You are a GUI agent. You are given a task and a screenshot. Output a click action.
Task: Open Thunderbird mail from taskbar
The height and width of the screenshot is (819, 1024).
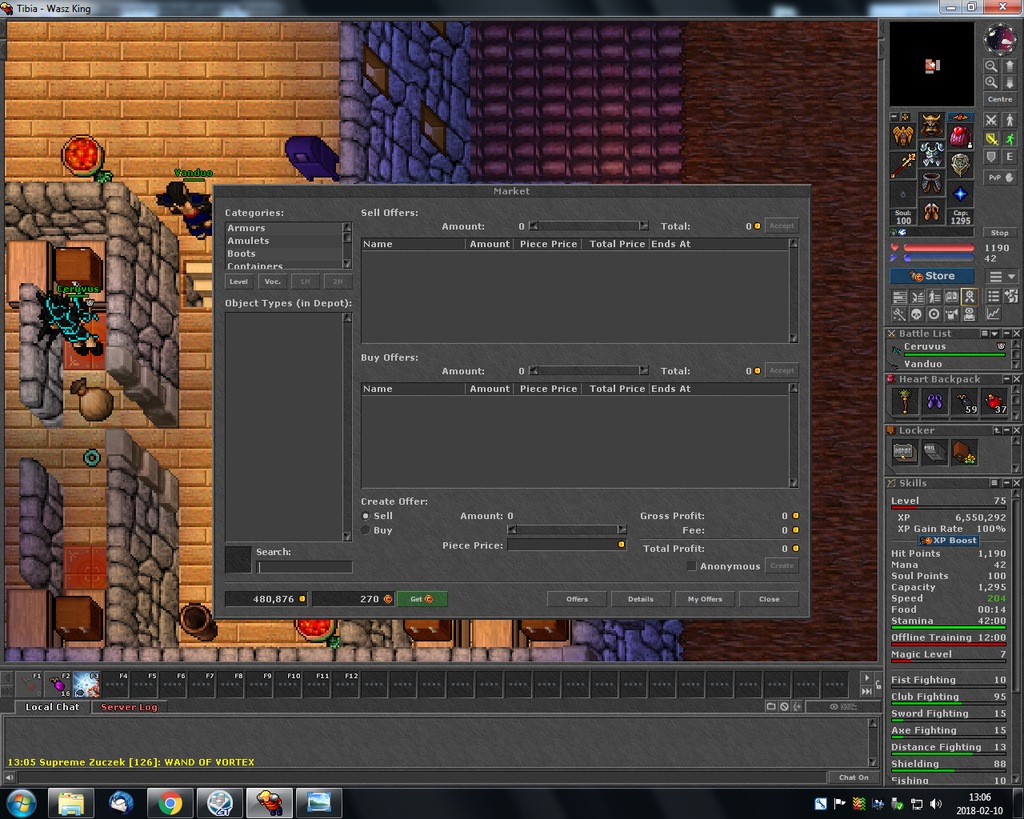[121, 803]
